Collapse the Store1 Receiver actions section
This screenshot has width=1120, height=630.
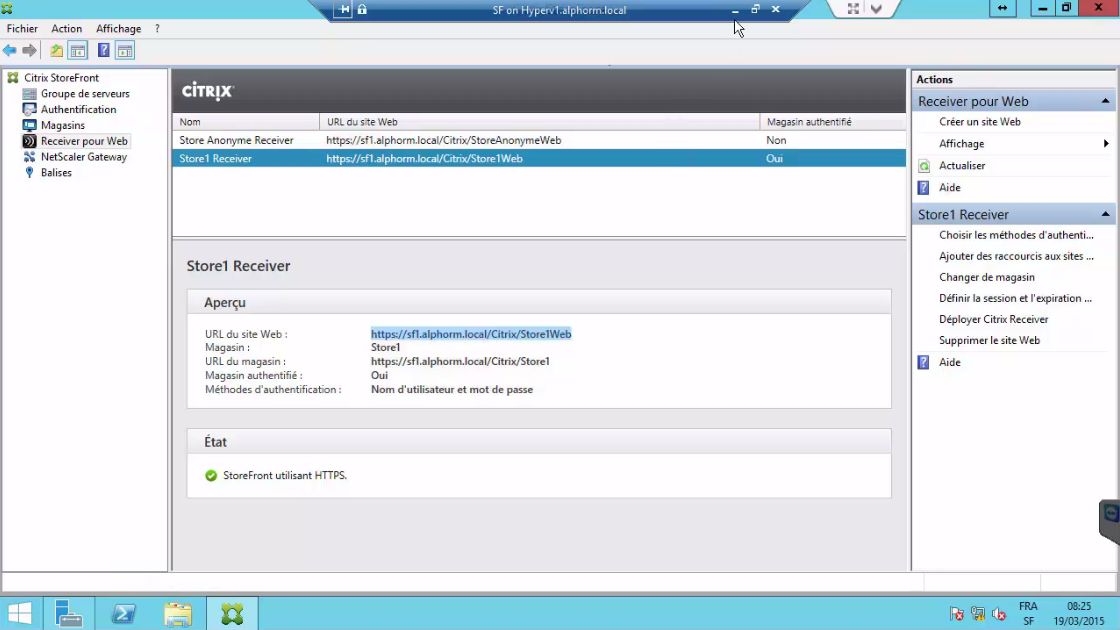[x=1105, y=214]
